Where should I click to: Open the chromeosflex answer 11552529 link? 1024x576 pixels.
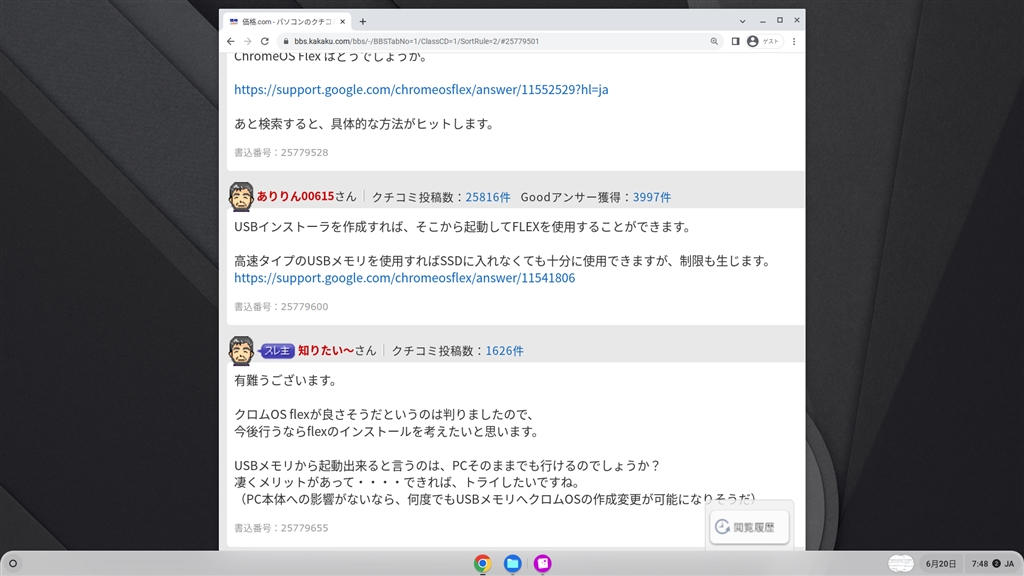point(421,89)
